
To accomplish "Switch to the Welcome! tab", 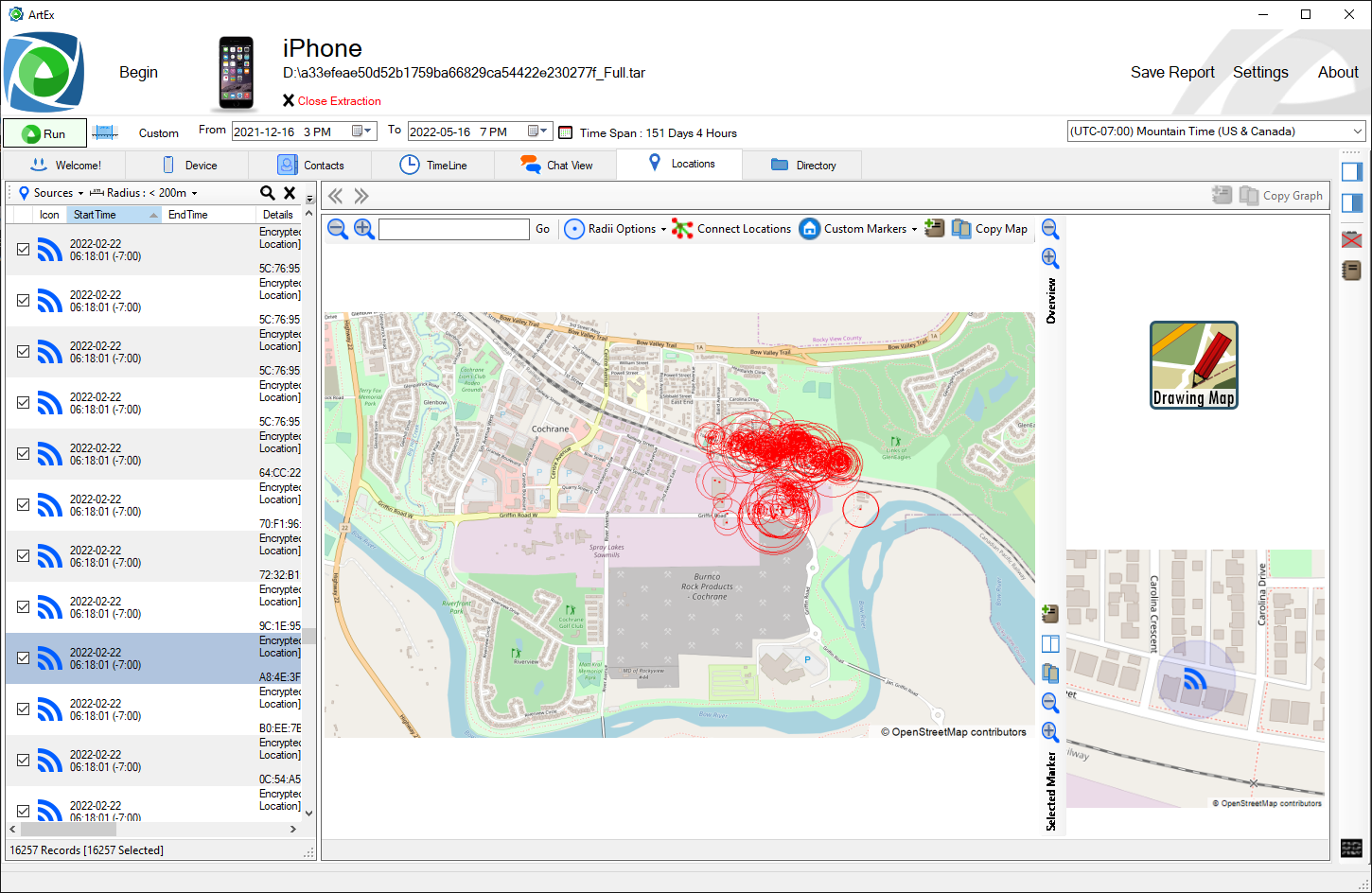I will click(66, 165).
